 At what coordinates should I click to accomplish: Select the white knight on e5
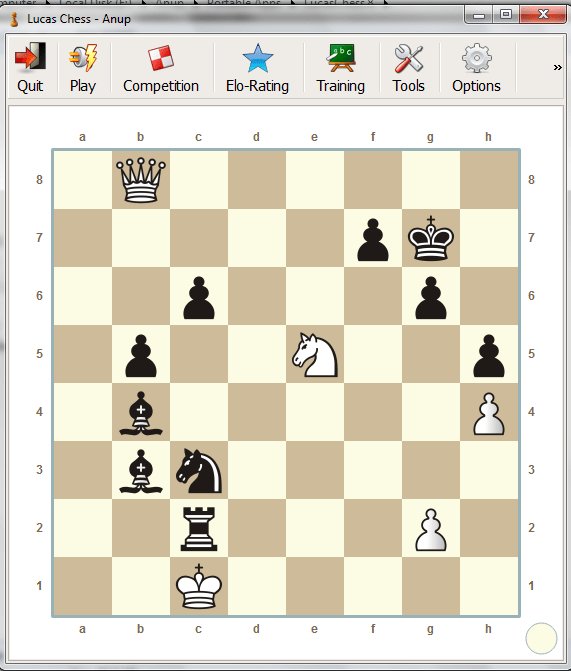[315, 355]
